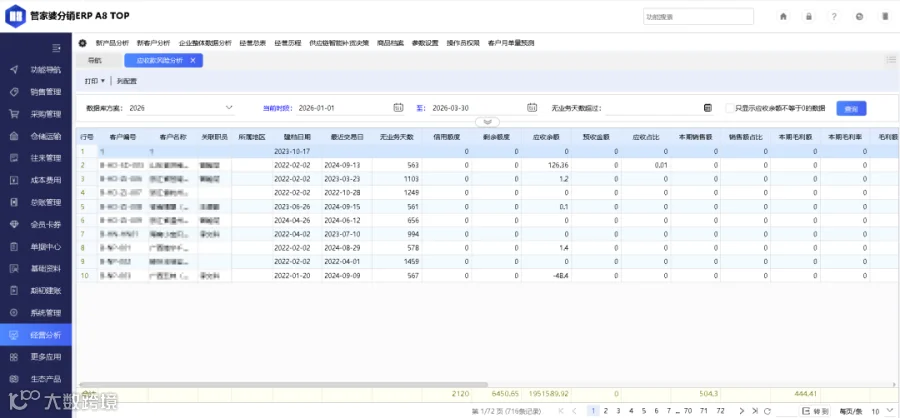Click the 应收余额 column header

point(546,137)
